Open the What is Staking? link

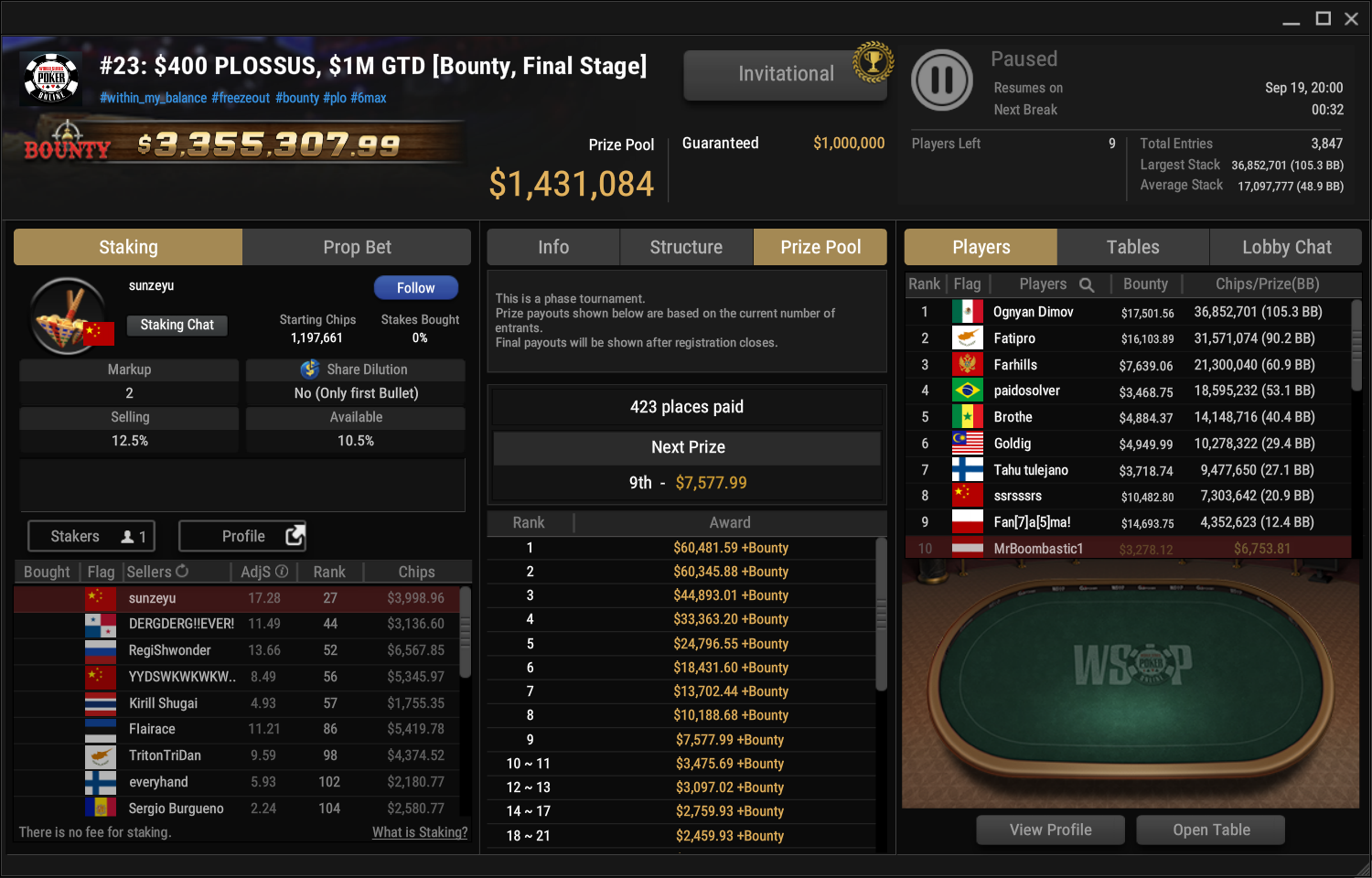tap(420, 832)
